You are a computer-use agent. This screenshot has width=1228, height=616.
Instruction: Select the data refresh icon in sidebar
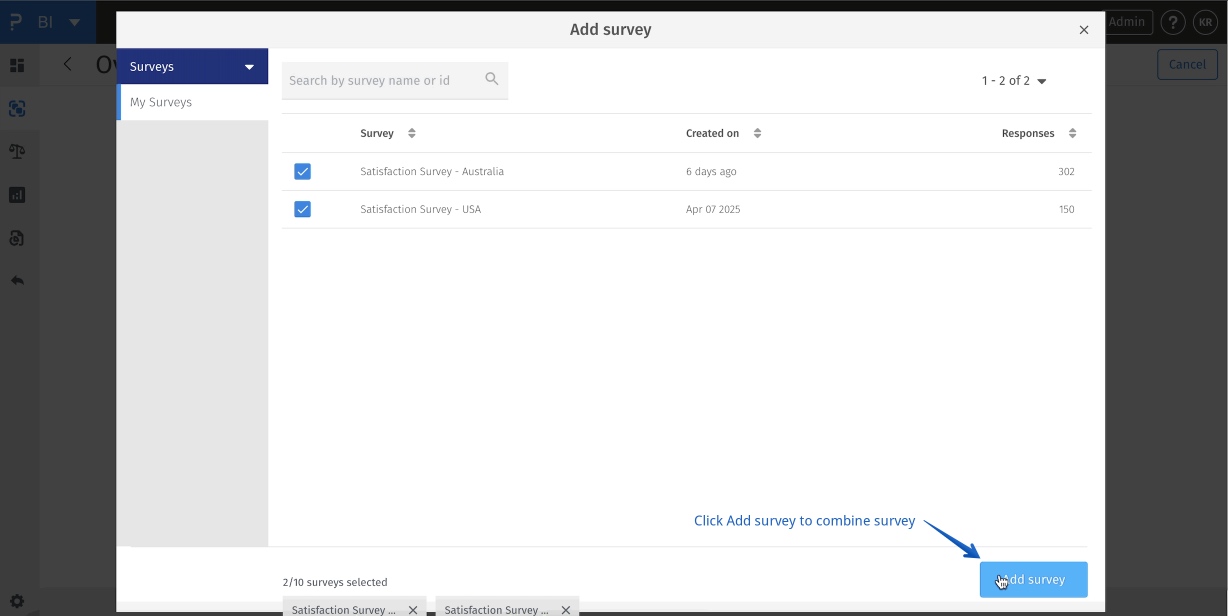point(17,238)
